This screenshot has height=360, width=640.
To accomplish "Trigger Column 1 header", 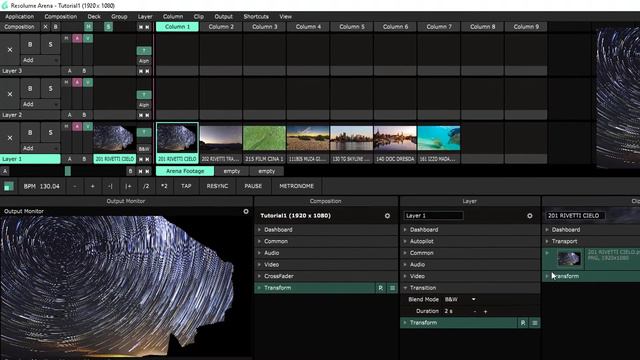I will pos(177,27).
